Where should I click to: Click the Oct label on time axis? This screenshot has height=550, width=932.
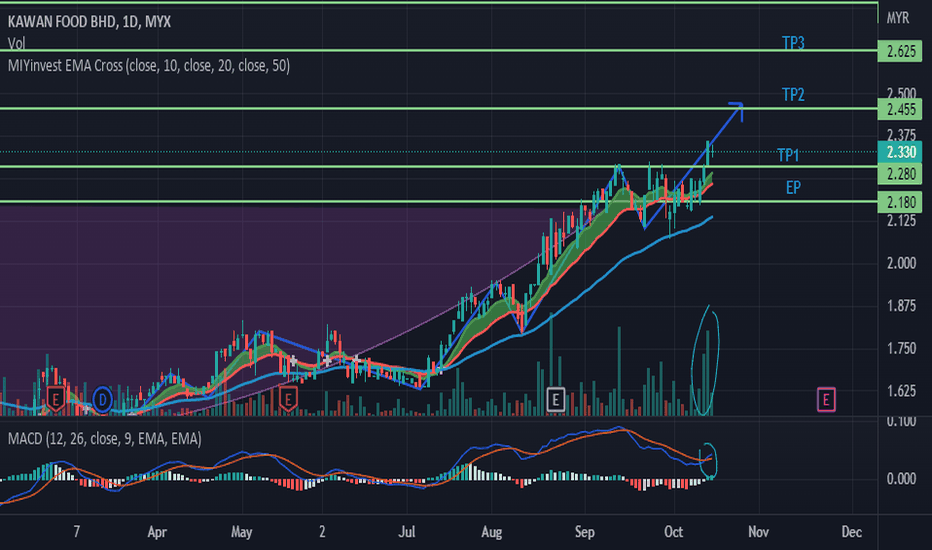tap(673, 532)
